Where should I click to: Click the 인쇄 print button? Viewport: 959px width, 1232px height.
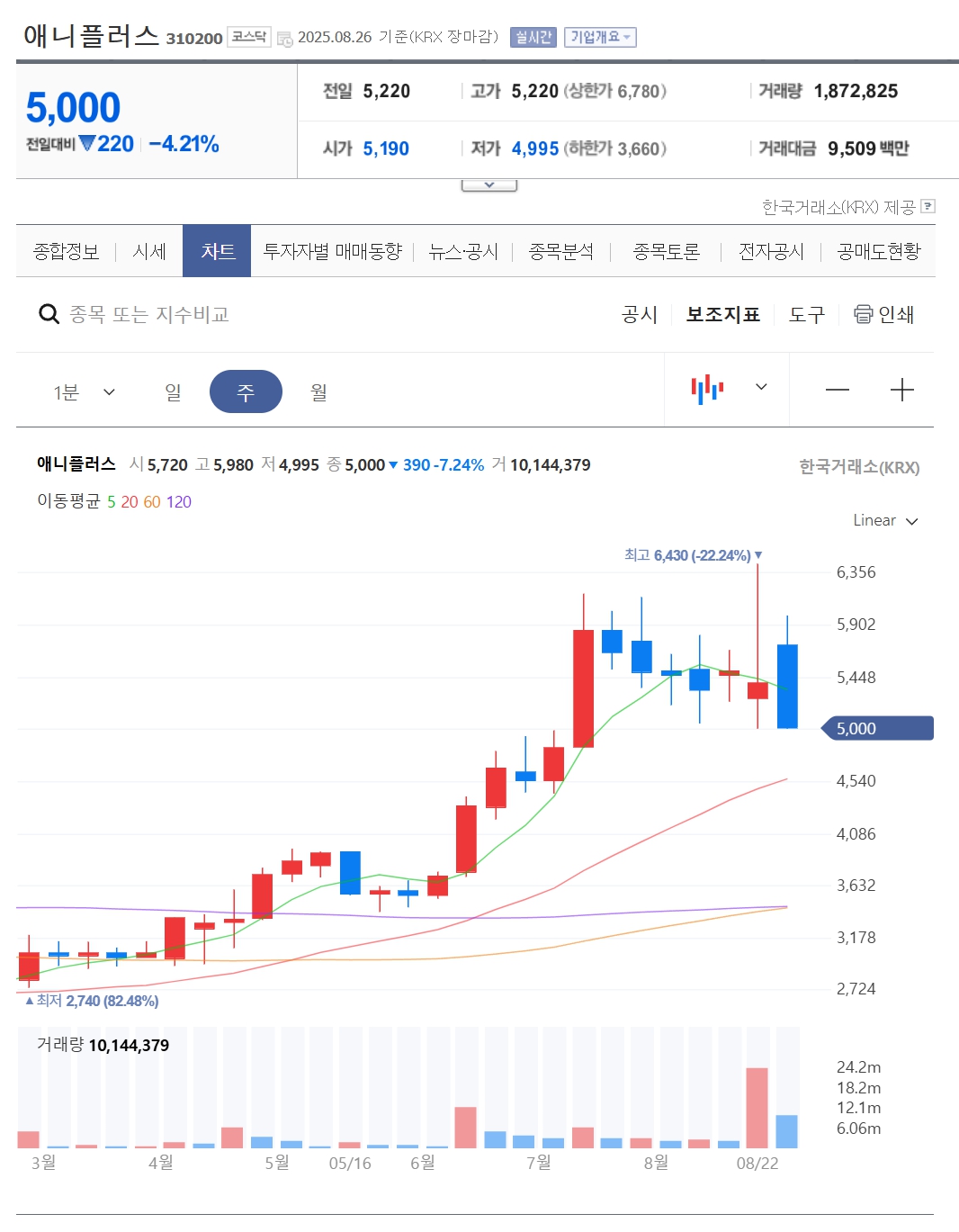883,314
